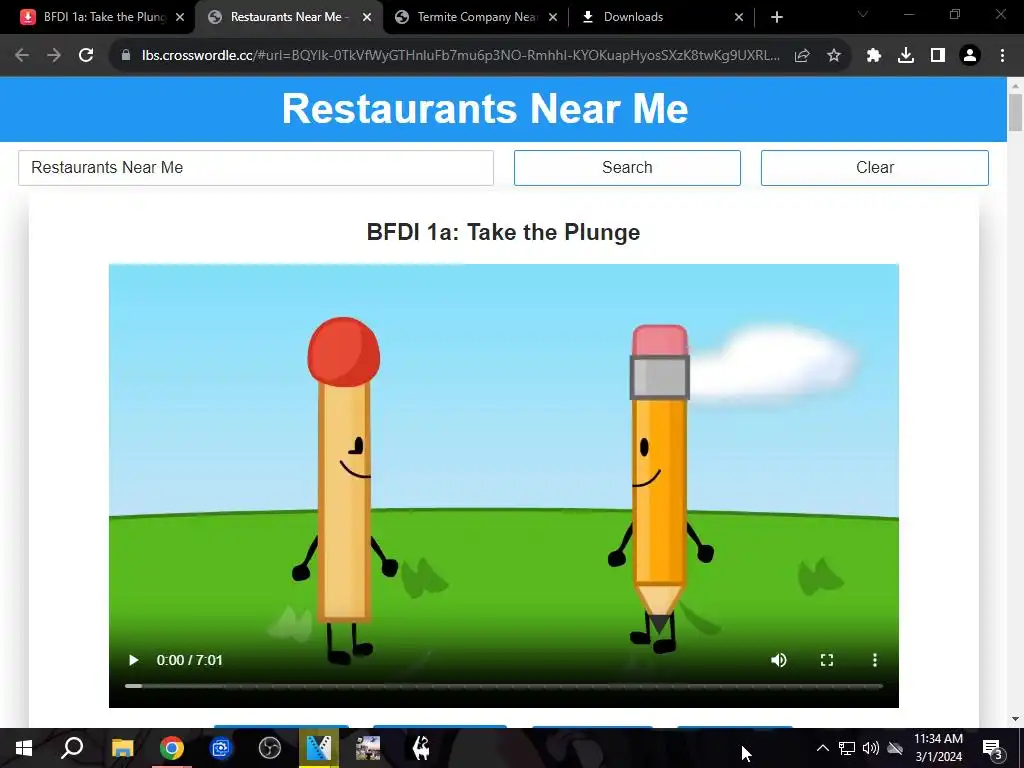The image size is (1024, 768).
Task: Share this page from address bar
Action: (x=802, y=56)
